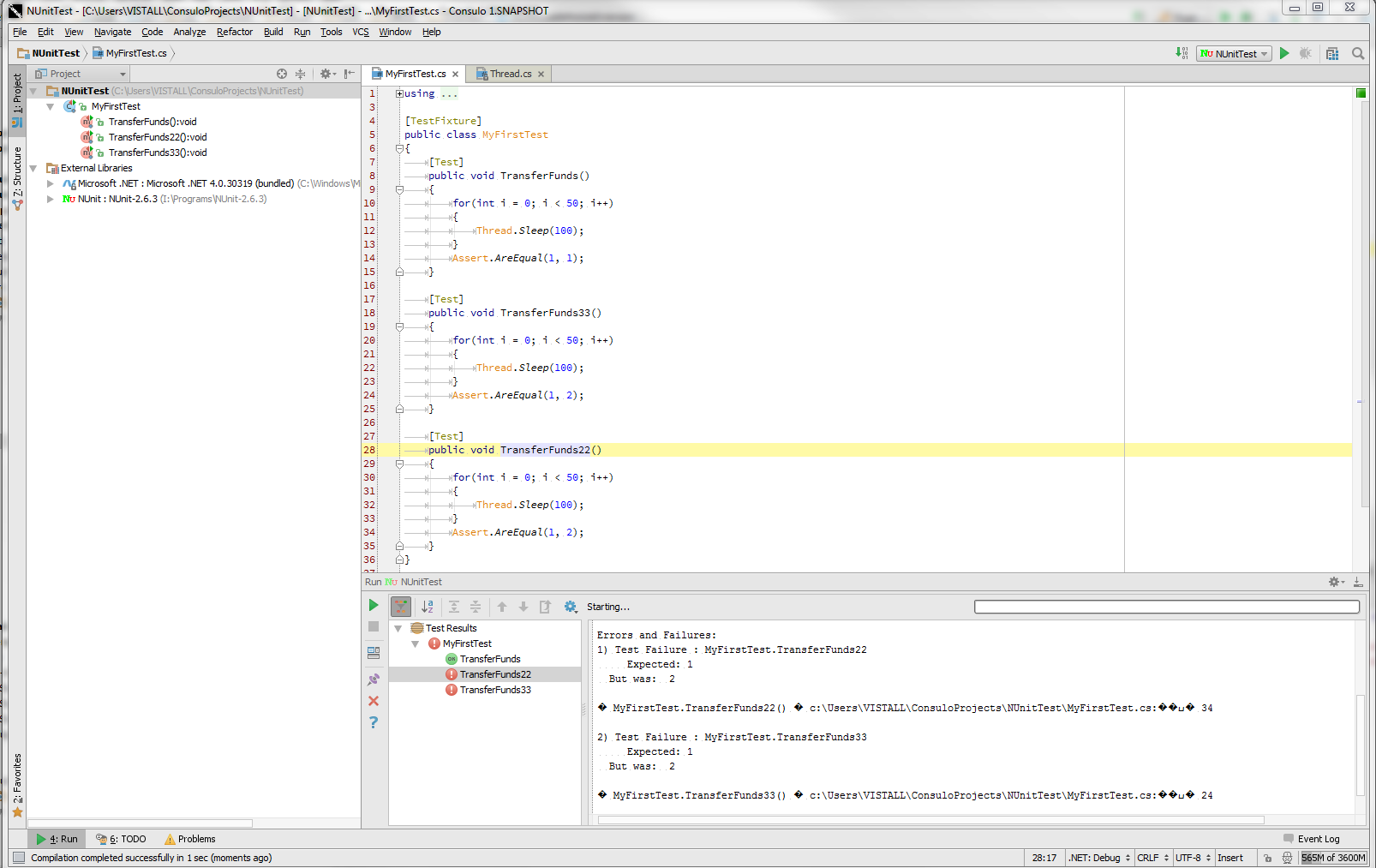Screen dimensions: 1376x868
Task: Close the MyFirstTest.cs tab
Action: pyautogui.click(x=455, y=75)
